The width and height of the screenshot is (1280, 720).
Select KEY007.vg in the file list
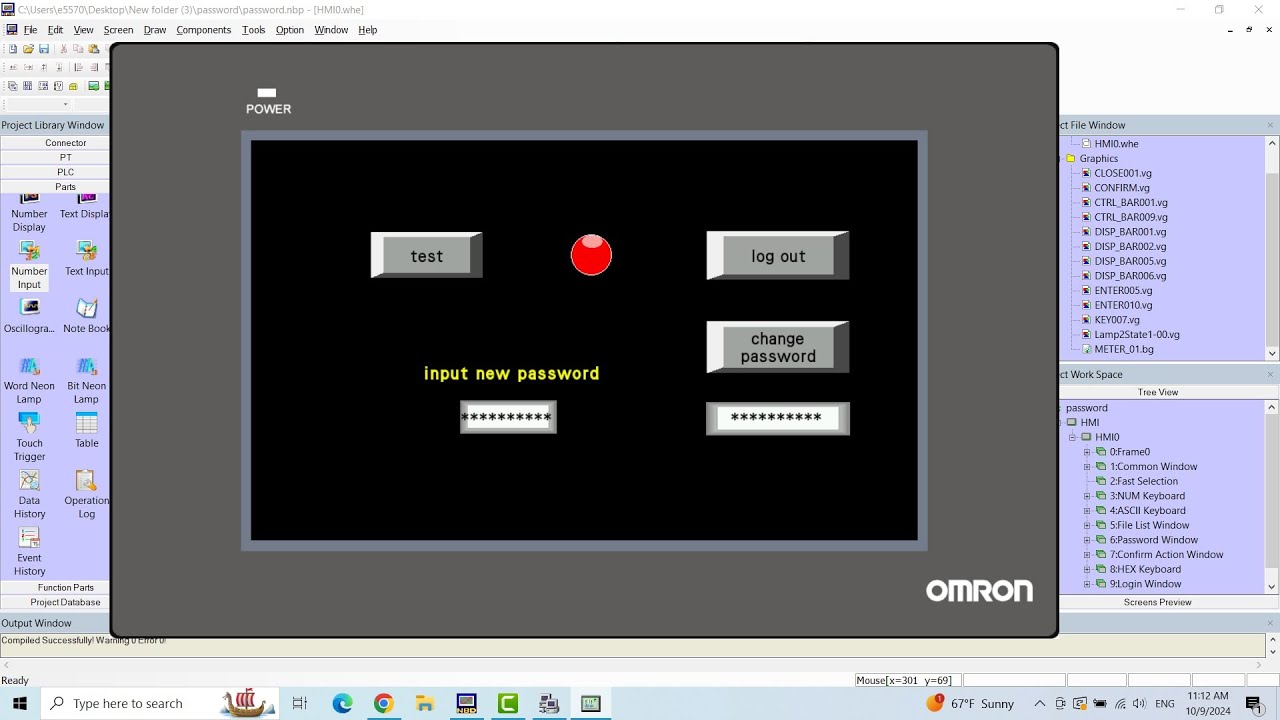pos(1117,320)
